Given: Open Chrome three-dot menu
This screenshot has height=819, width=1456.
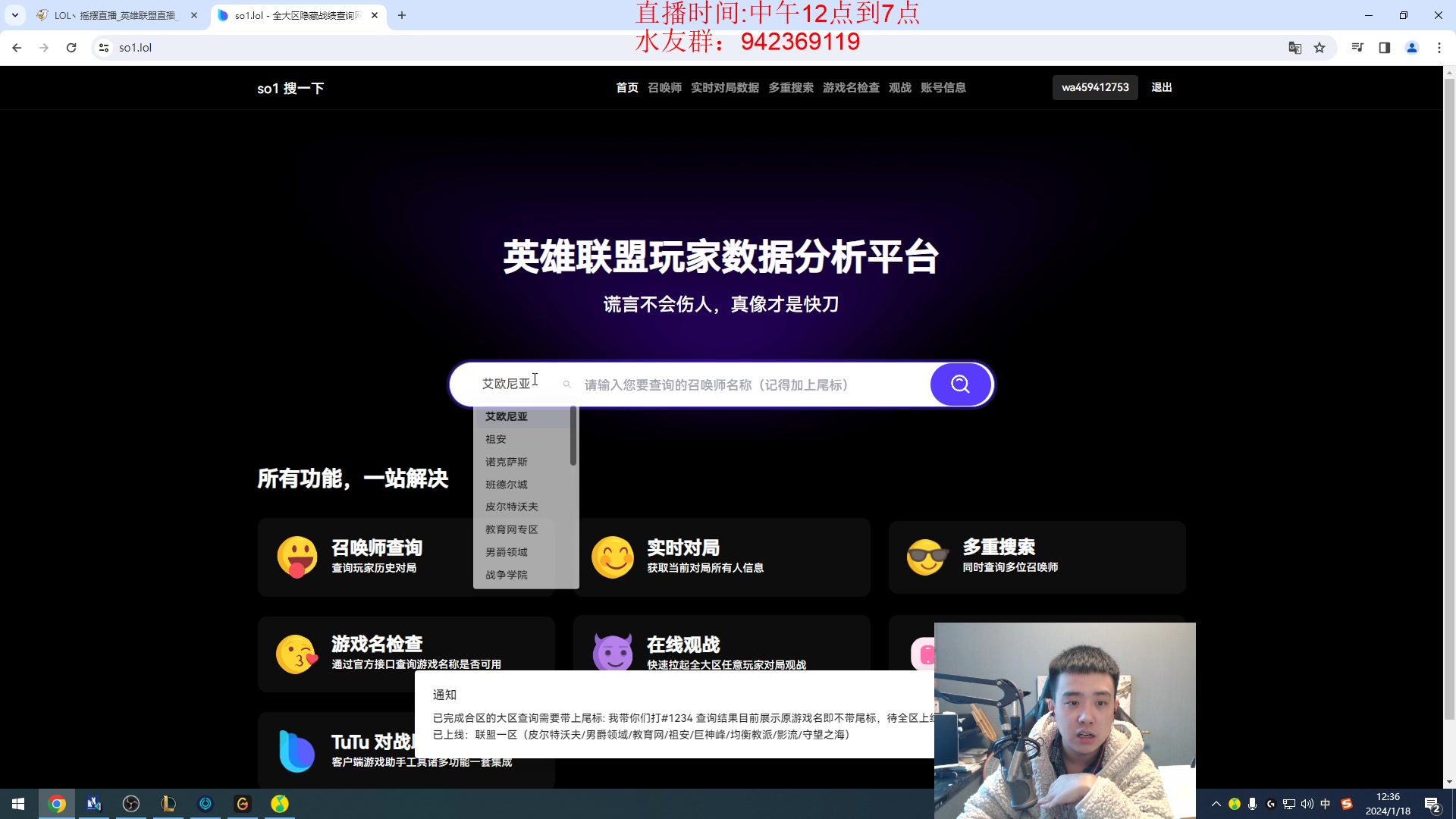Looking at the screenshot, I should [1439, 48].
